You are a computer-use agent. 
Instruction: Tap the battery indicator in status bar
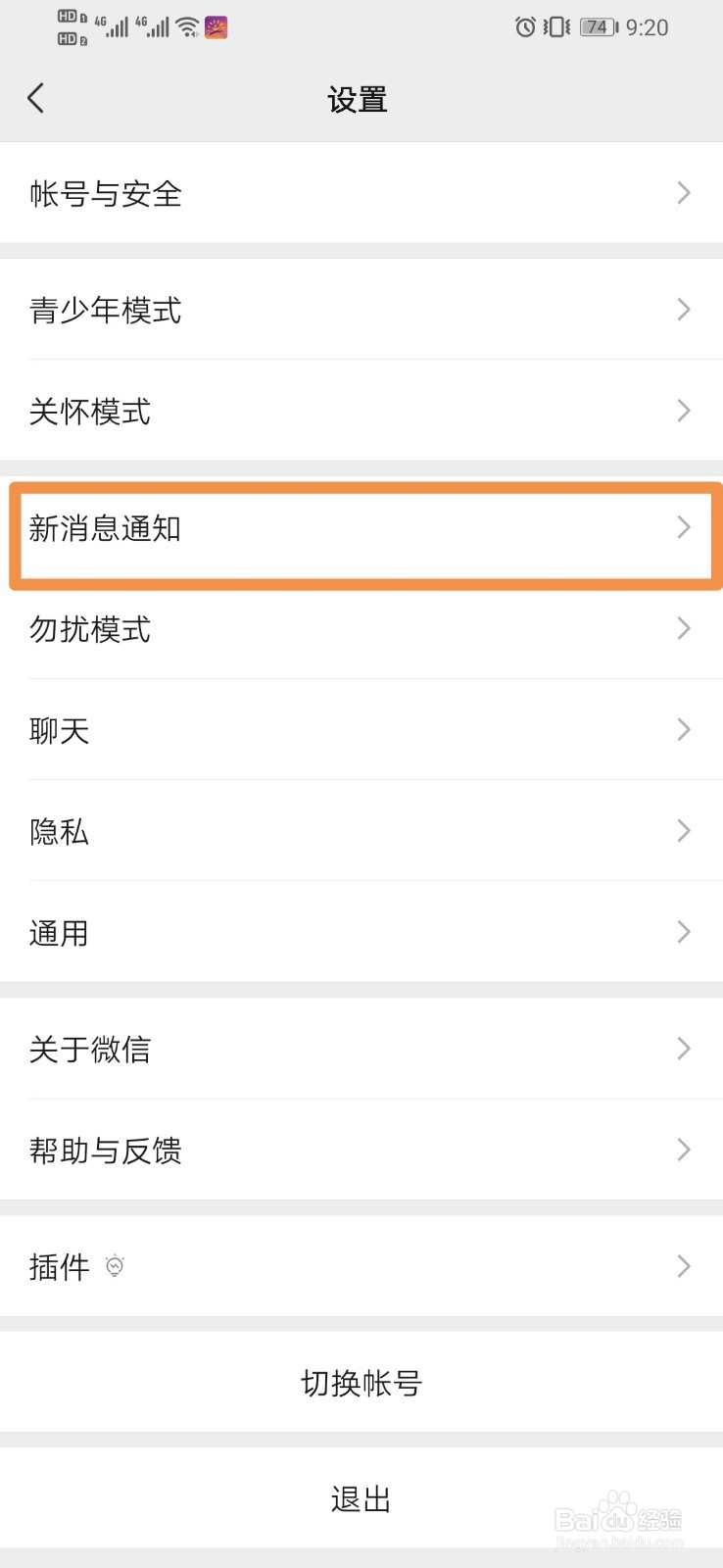coord(599,27)
